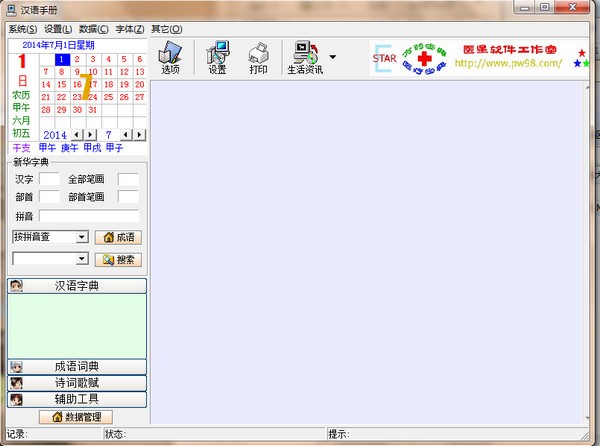Viewport: 600px width, 446px height.
Task: Click the 部首 input field
Action: tap(49, 197)
